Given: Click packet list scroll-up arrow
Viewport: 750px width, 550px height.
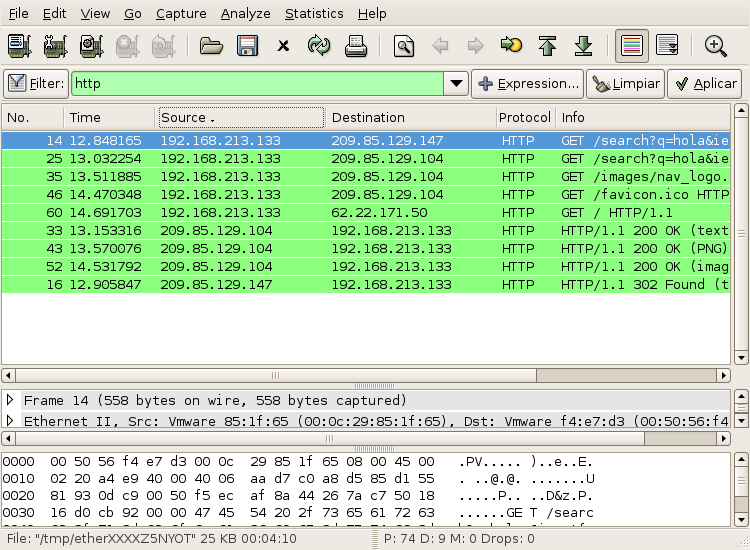Looking at the screenshot, I should click(741, 111).
